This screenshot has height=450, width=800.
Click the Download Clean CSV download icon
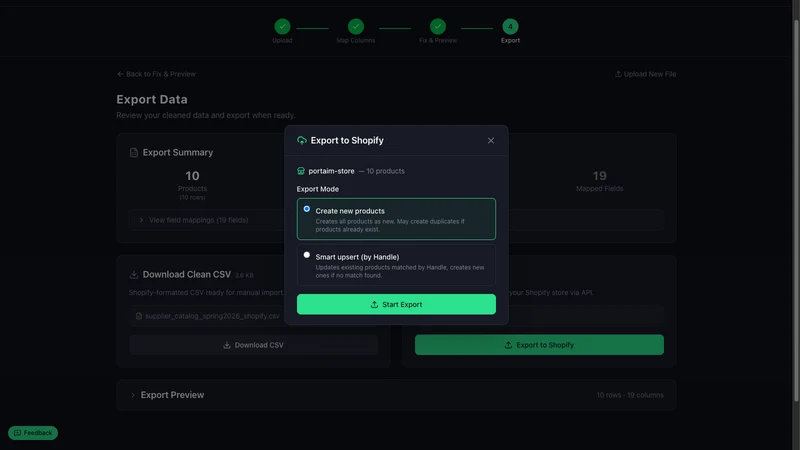pos(134,274)
